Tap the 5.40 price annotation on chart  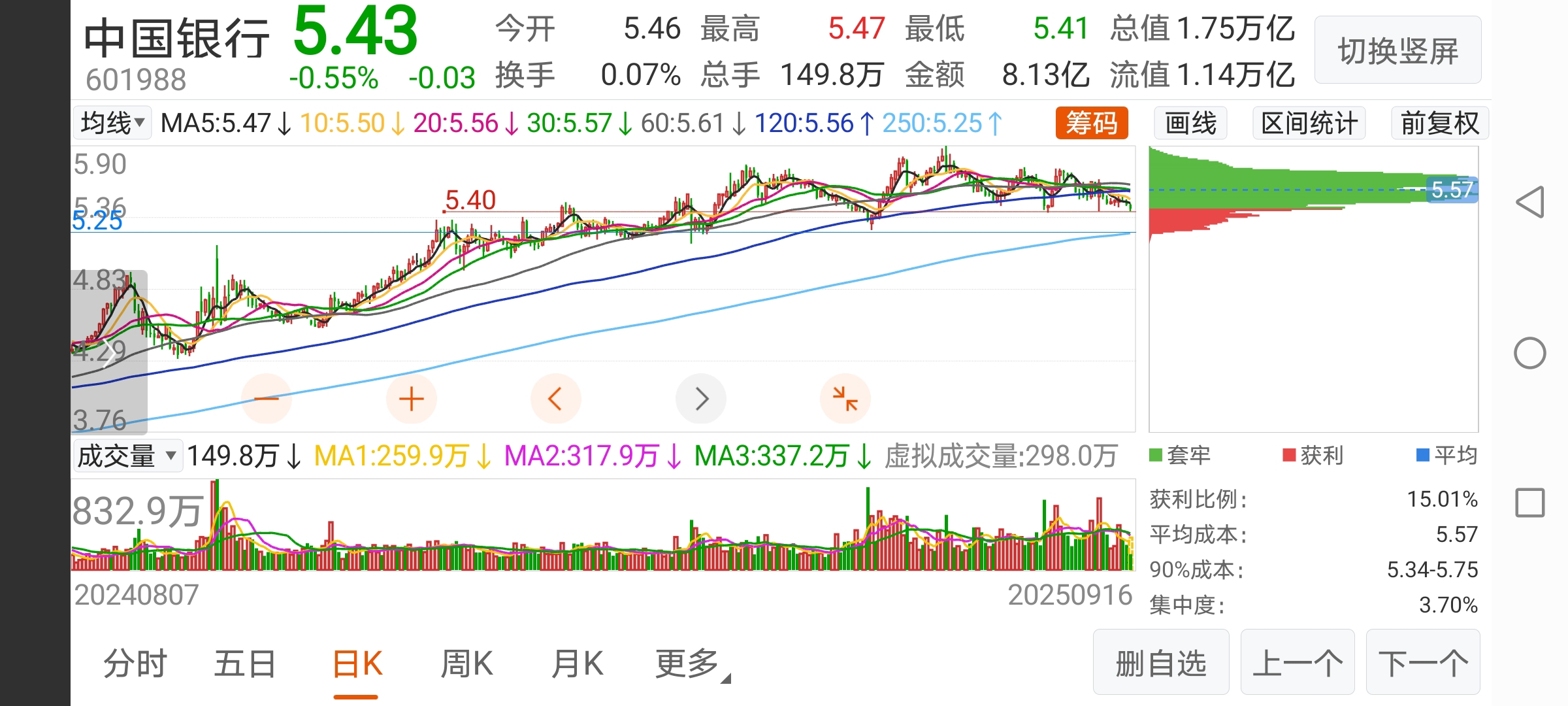click(470, 200)
